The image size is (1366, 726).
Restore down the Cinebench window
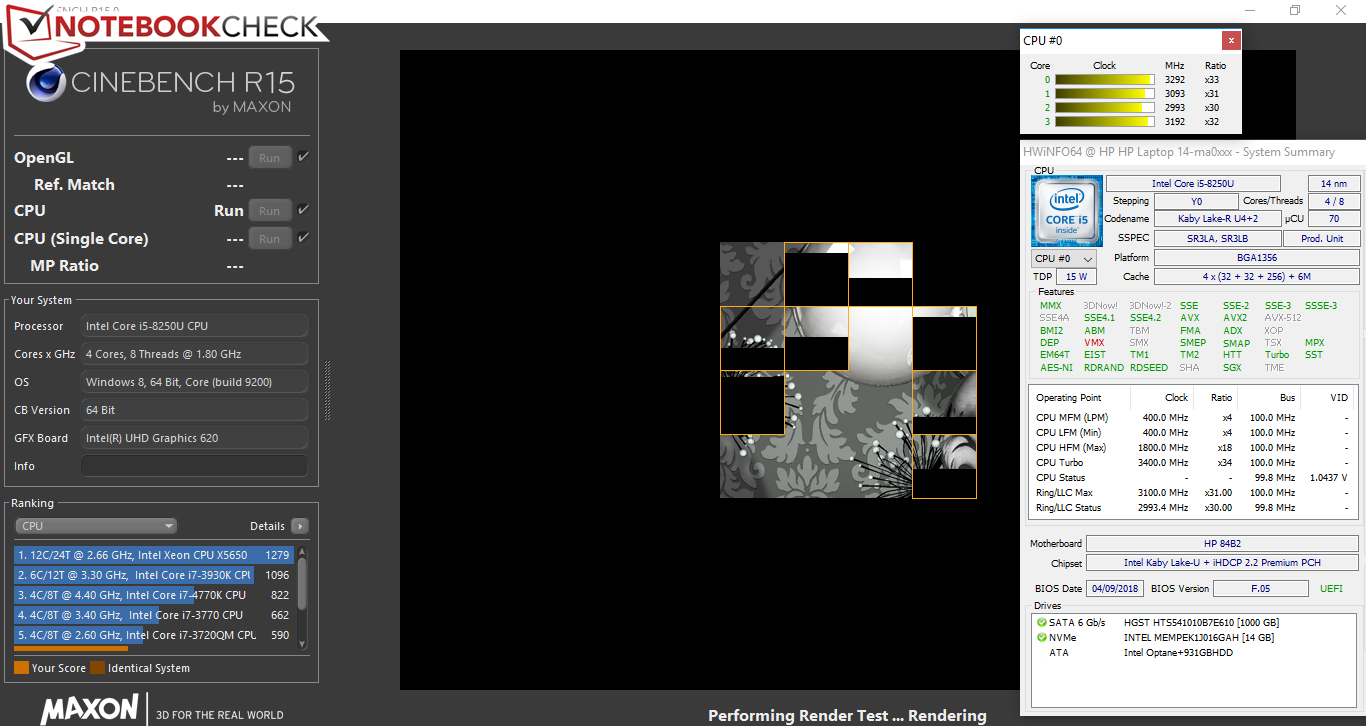coord(1295,10)
